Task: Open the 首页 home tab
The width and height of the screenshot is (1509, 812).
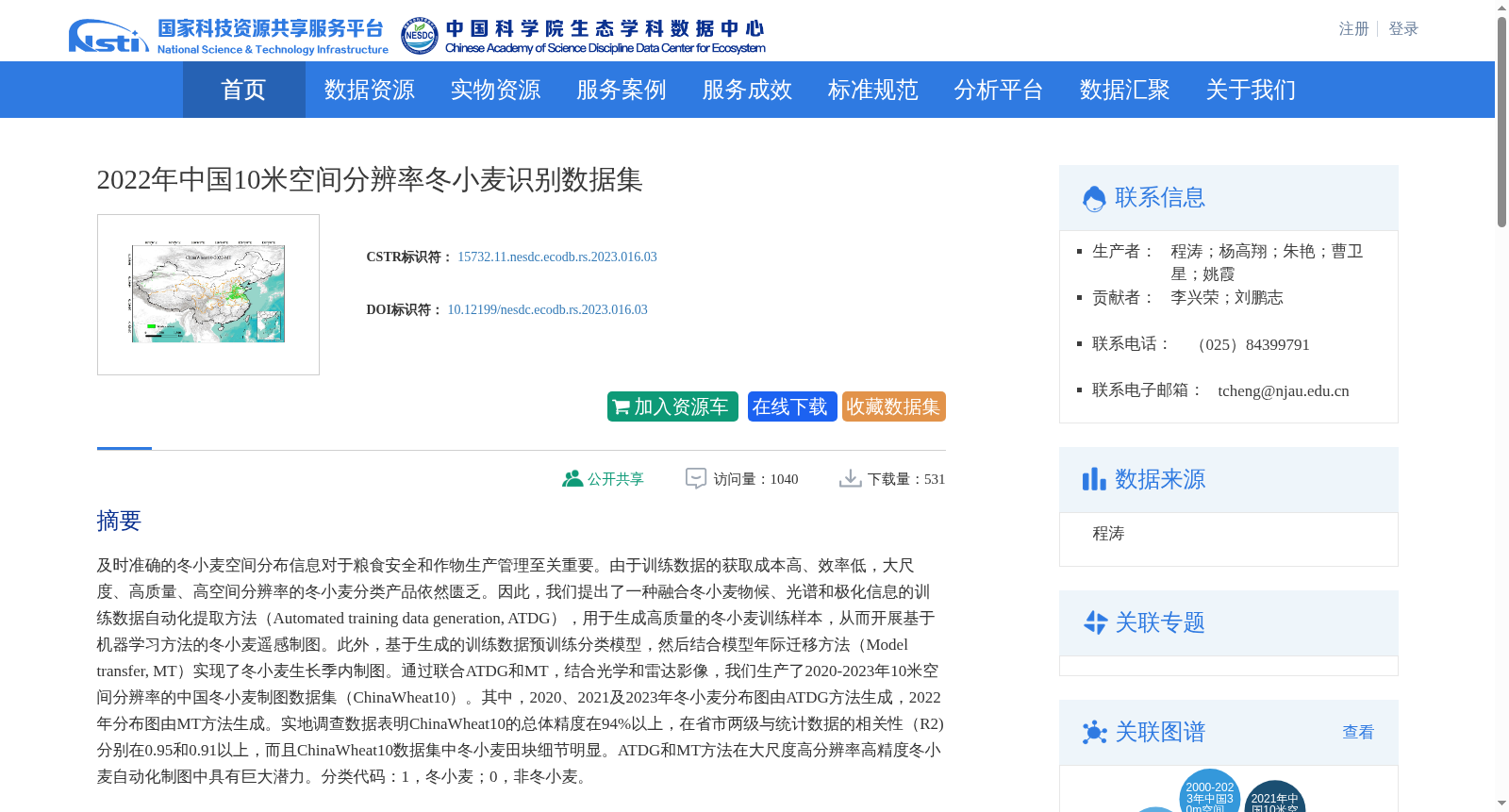Action: point(244,90)
